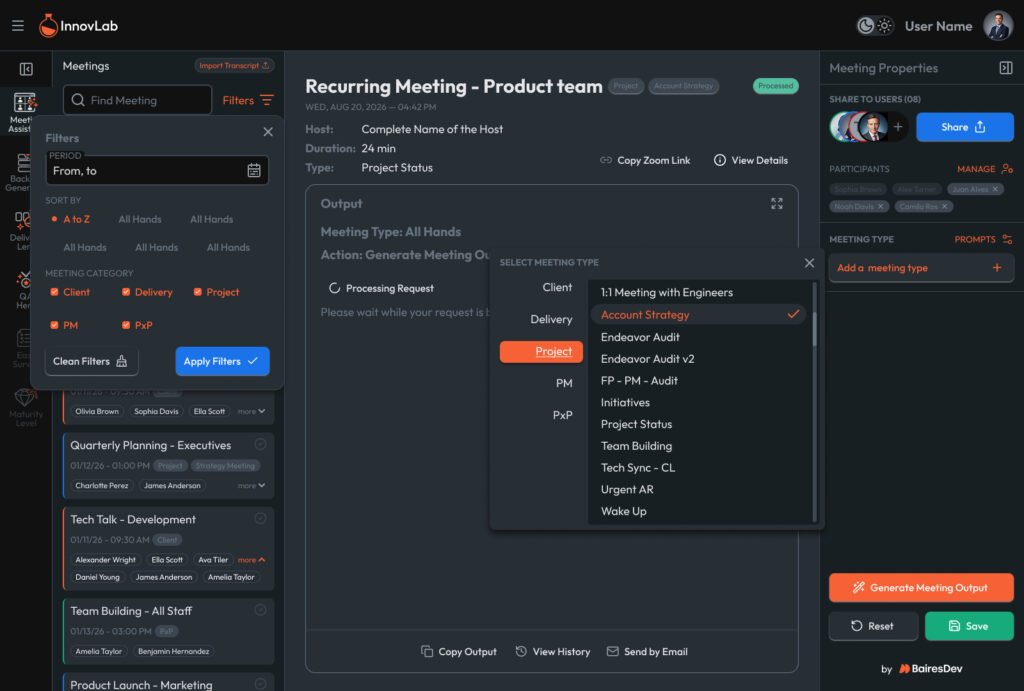Close the Select Meeting Type popup
Screen dimensions: 1024x691
click(x=809, y=263)
